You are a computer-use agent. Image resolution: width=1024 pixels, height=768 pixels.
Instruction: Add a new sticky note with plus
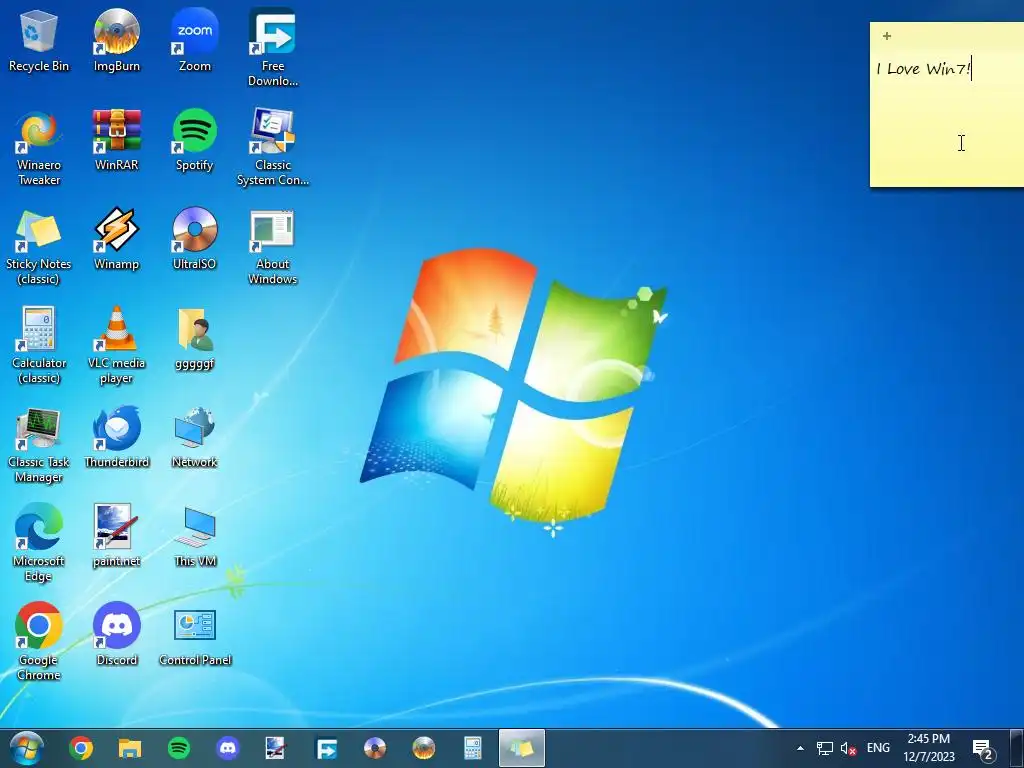click(887, 36)
